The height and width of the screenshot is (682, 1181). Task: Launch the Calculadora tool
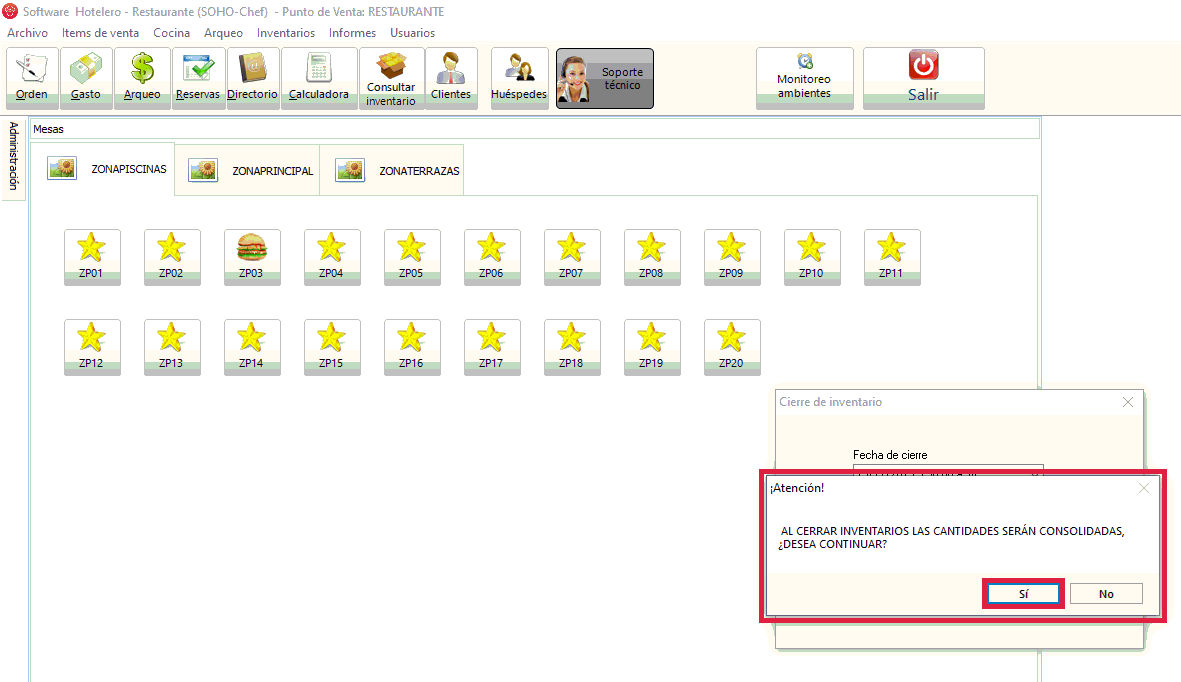tap(319, 78)
